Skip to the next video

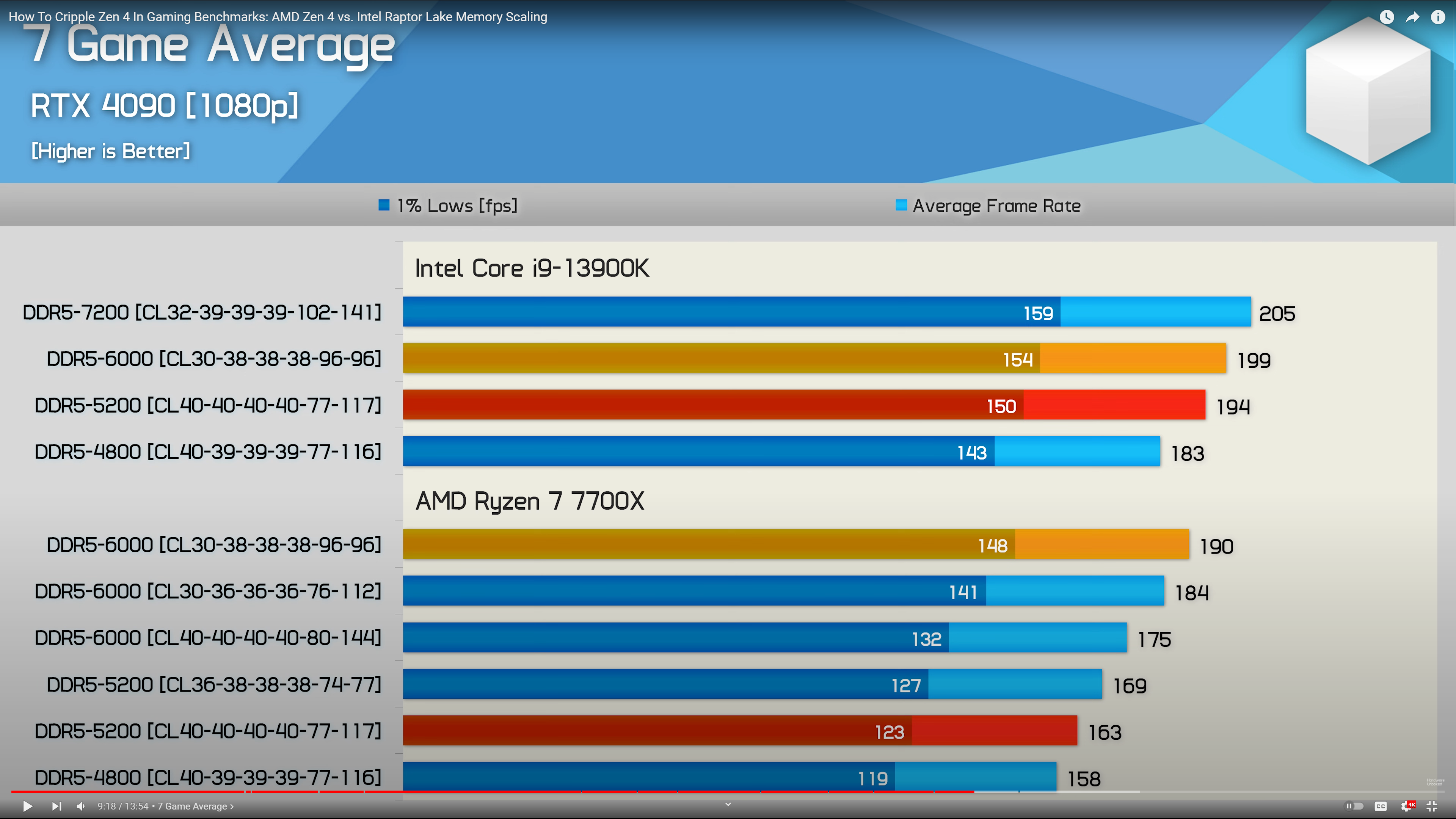point(56,806)
